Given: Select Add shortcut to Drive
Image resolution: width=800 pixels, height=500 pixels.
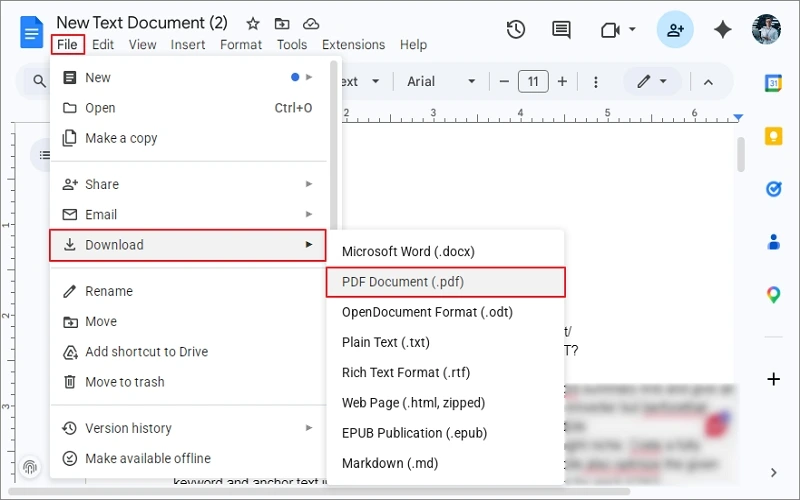Looking at the screenshot, I should tap(188, 352).
